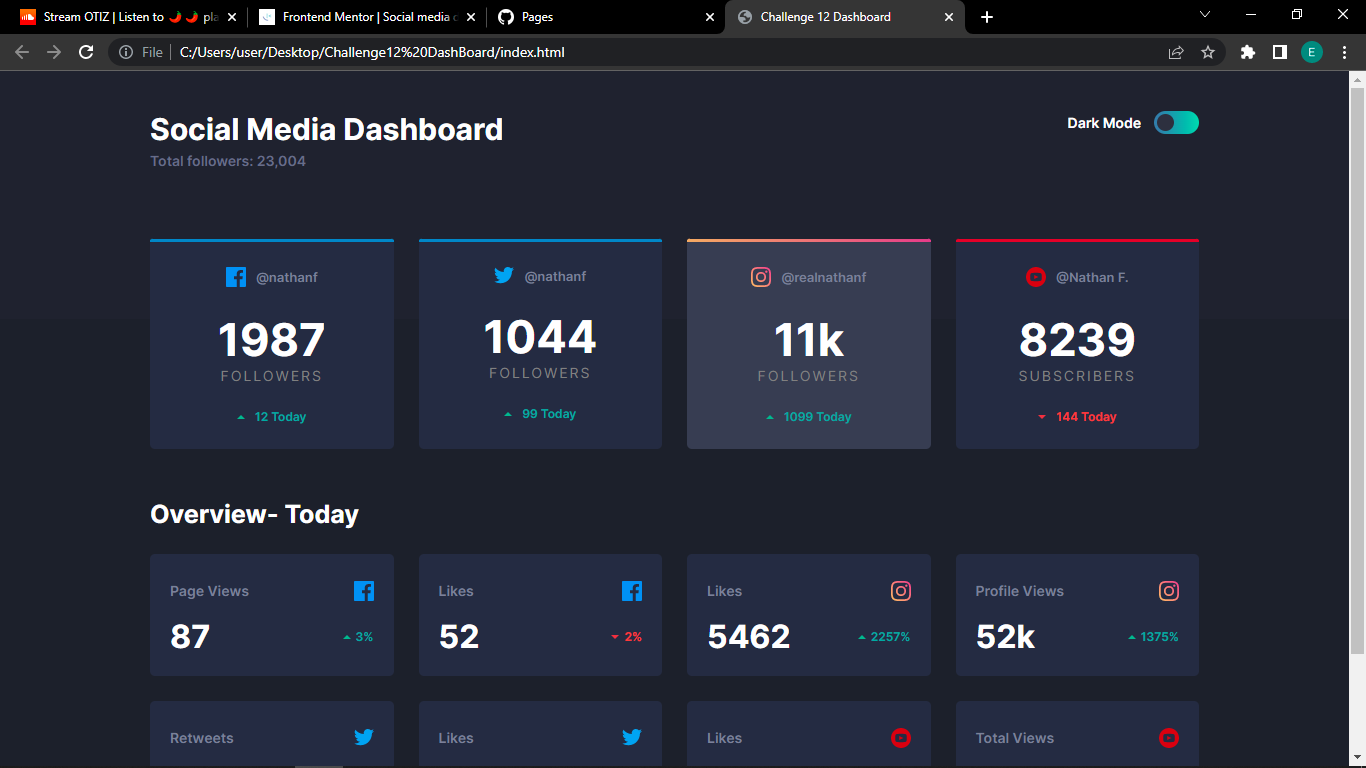Select the Facebook icon on the Page Views card

tap(364, 591)
